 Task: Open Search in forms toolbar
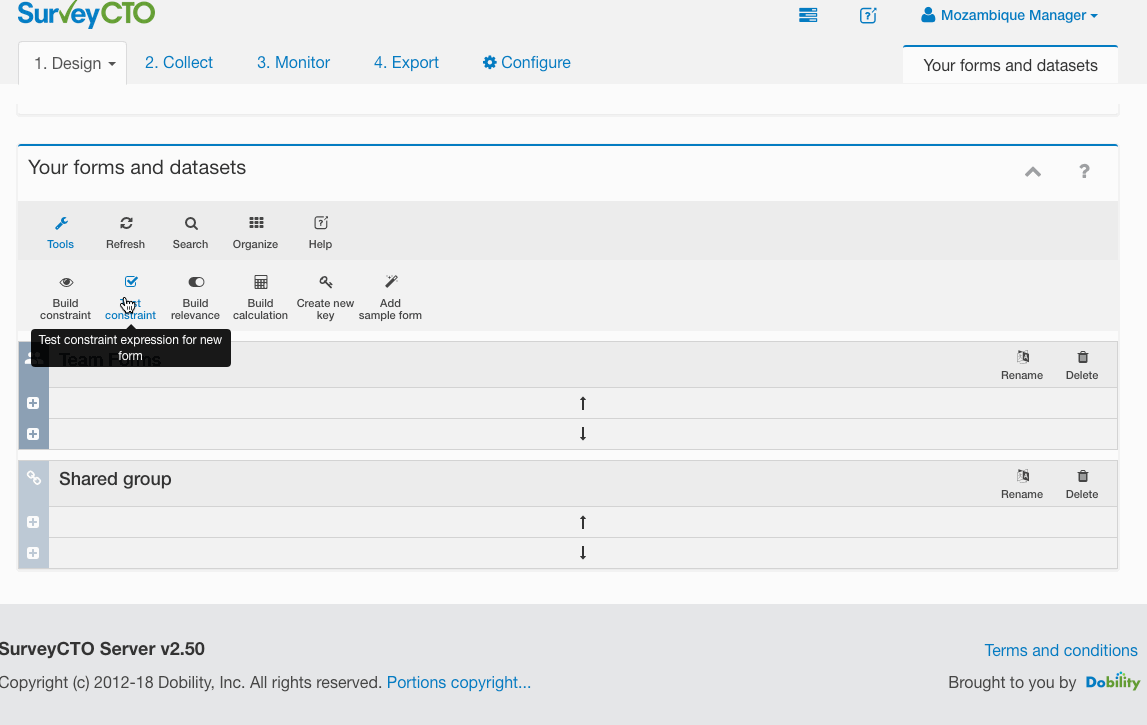point(190,233)
